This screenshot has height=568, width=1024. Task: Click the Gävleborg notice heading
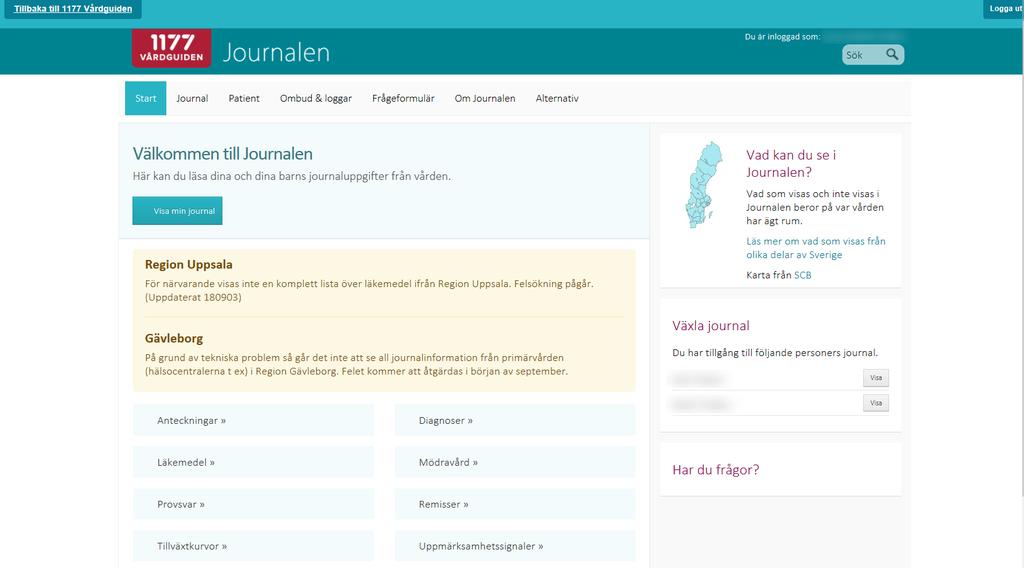(174, 338)
